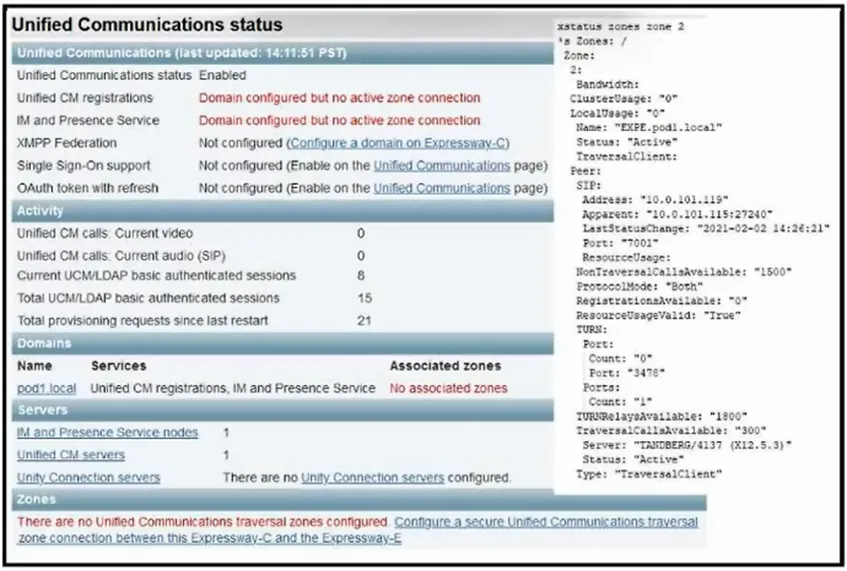
Task: Open Unified Communications link in OAuth token row
Action: click(442, 189)
